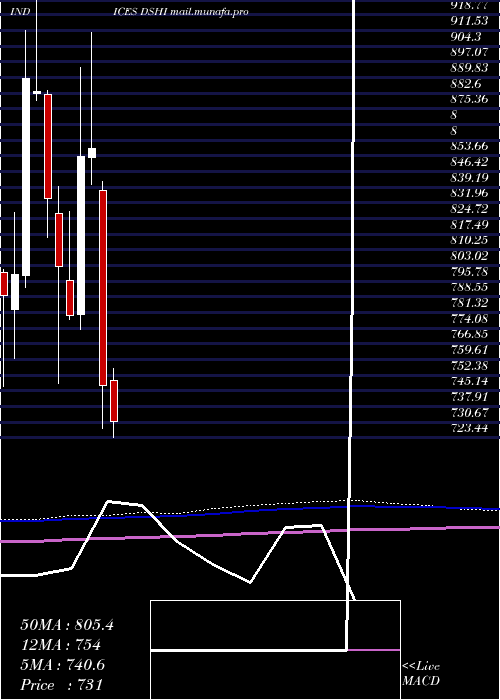The height and width of the screenshot is (700, 500).
Task: Click the last red candle near 731
Action: tap(114, 400)
